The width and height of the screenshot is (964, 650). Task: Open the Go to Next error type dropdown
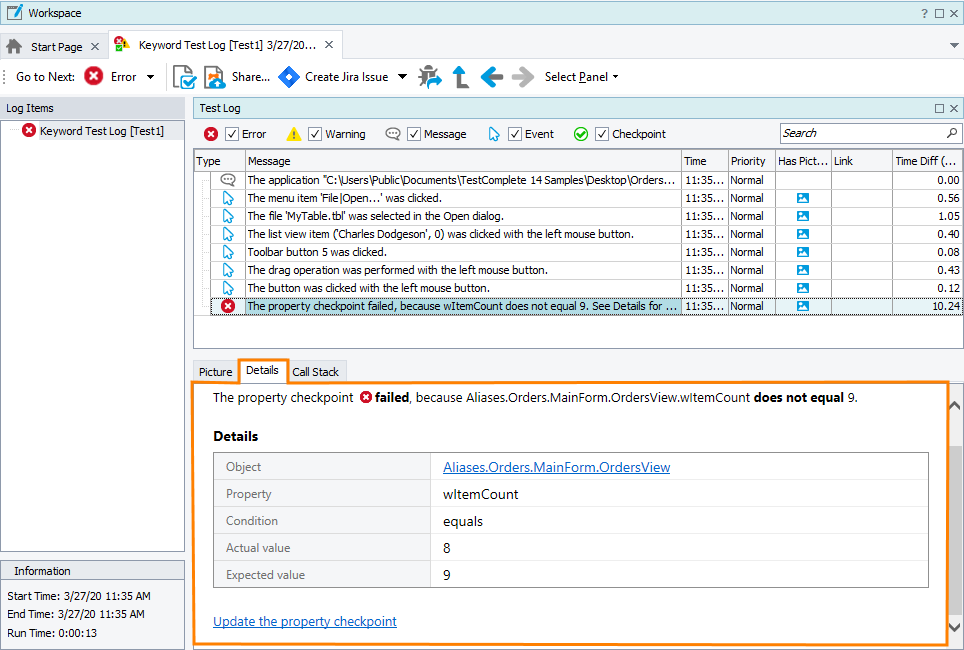coord(151,77)
